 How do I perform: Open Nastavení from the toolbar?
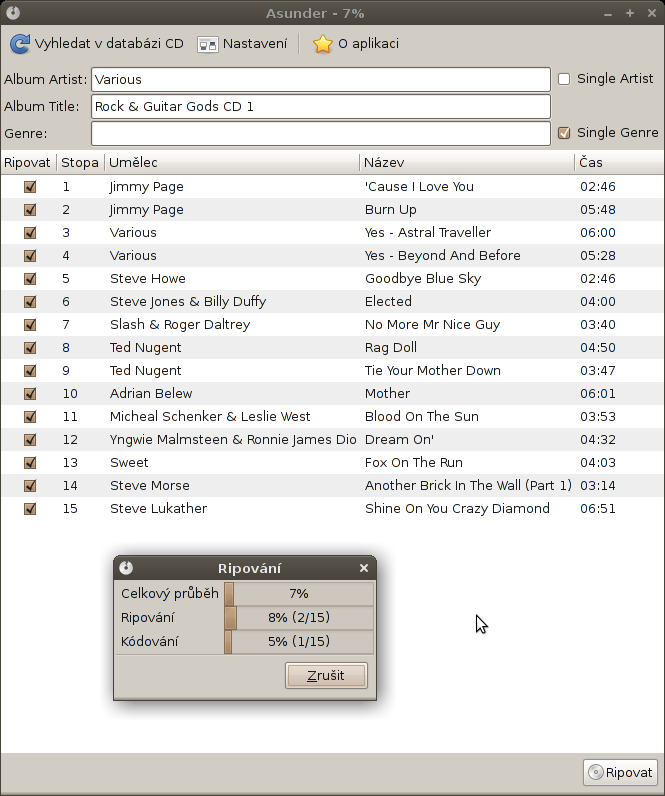click(243, 44)
